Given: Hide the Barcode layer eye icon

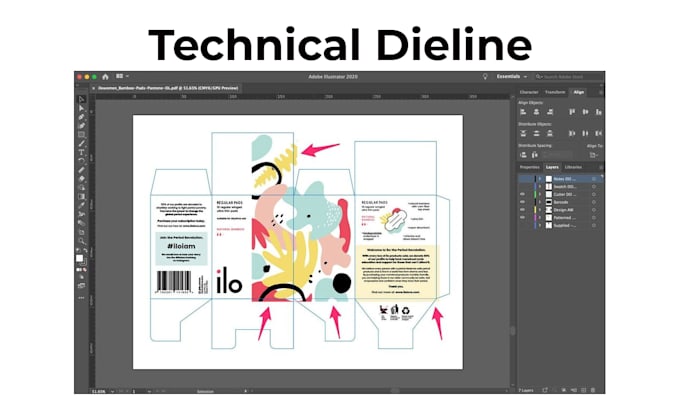Looking at the screenshot, I should pyautogui.click(x=522, y=202).
